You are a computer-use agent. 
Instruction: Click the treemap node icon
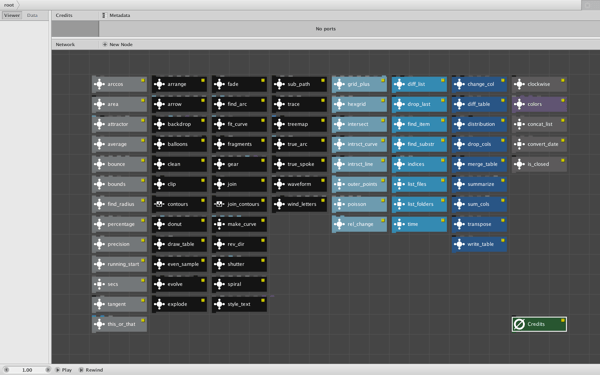(x=279, y=124)
